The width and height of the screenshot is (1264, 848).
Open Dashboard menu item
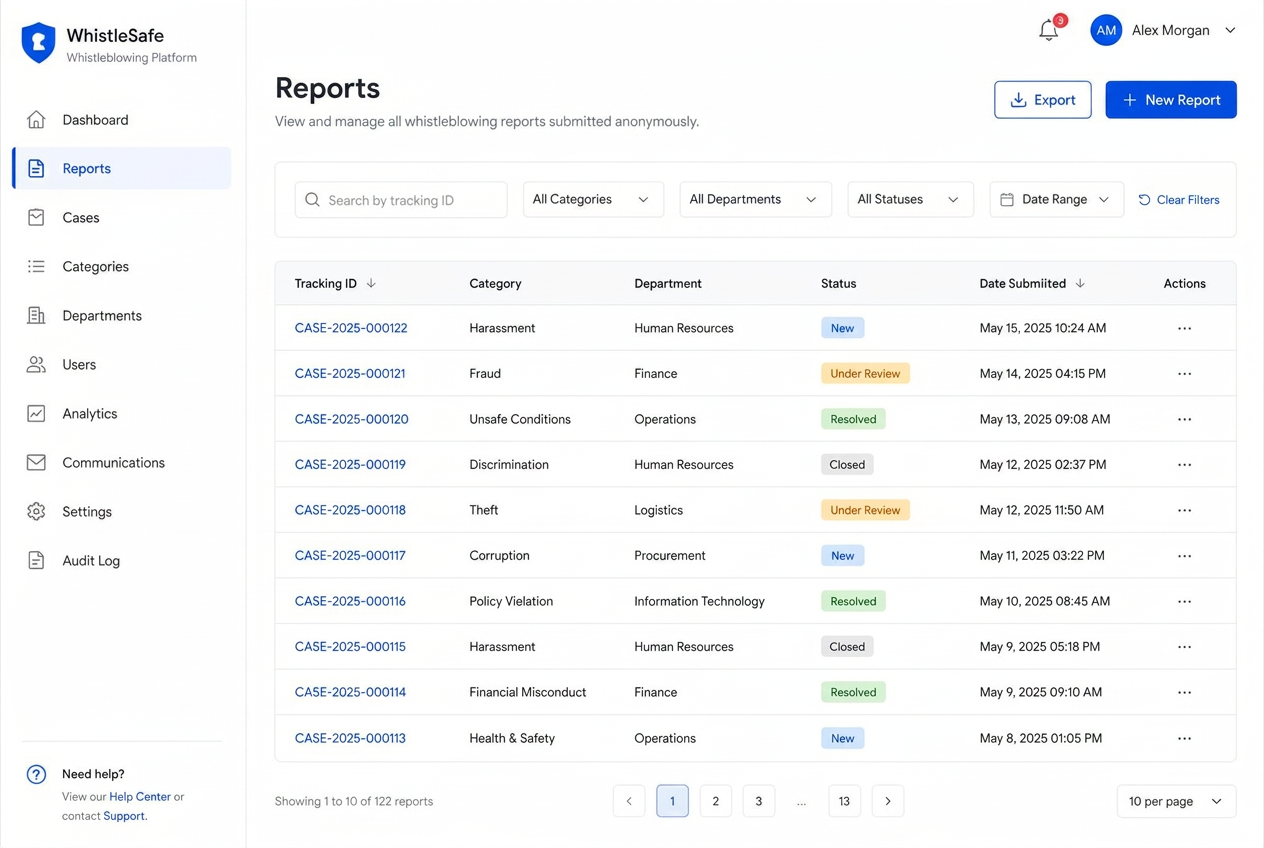click(122, 120)
